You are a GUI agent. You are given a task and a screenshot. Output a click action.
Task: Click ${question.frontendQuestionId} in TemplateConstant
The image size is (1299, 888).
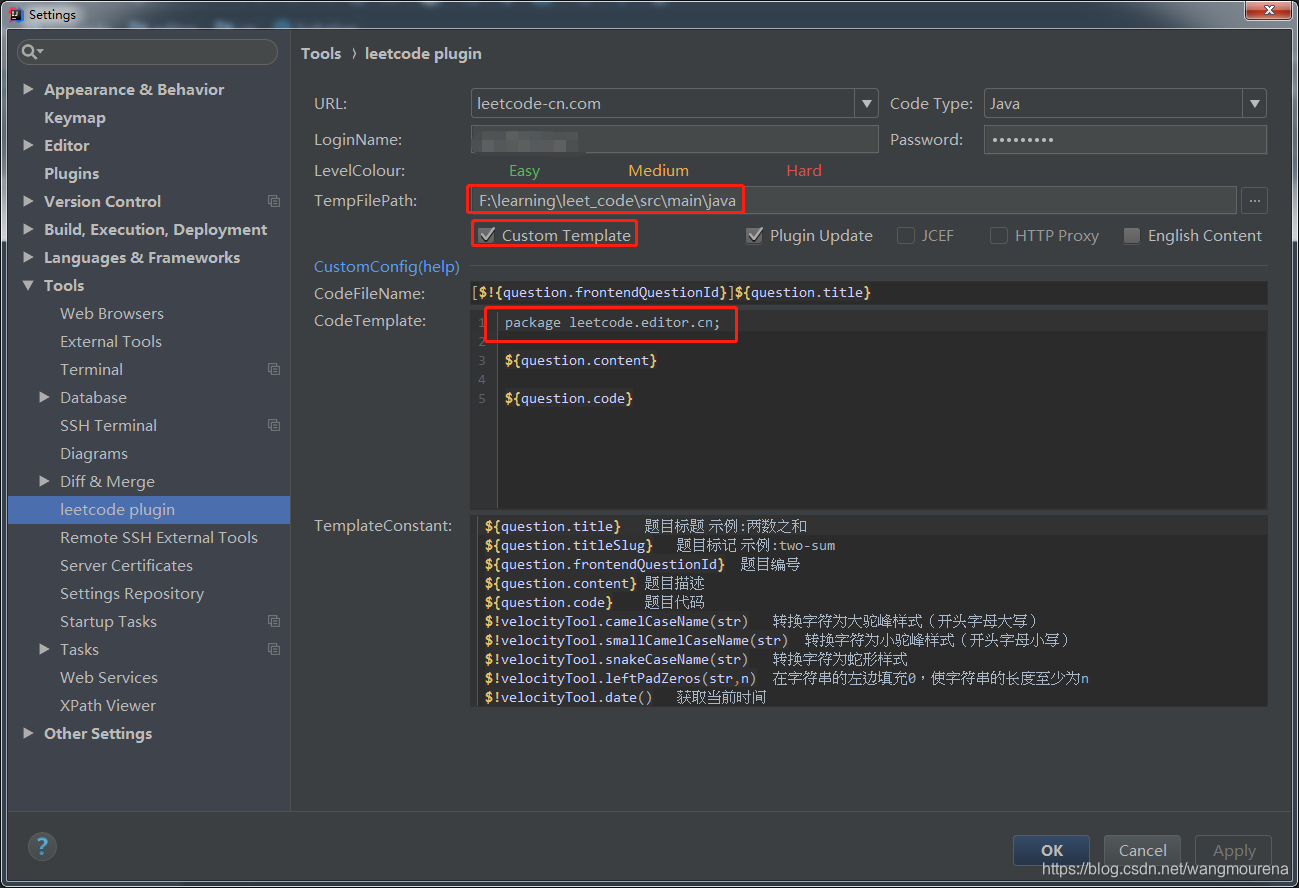605,564
